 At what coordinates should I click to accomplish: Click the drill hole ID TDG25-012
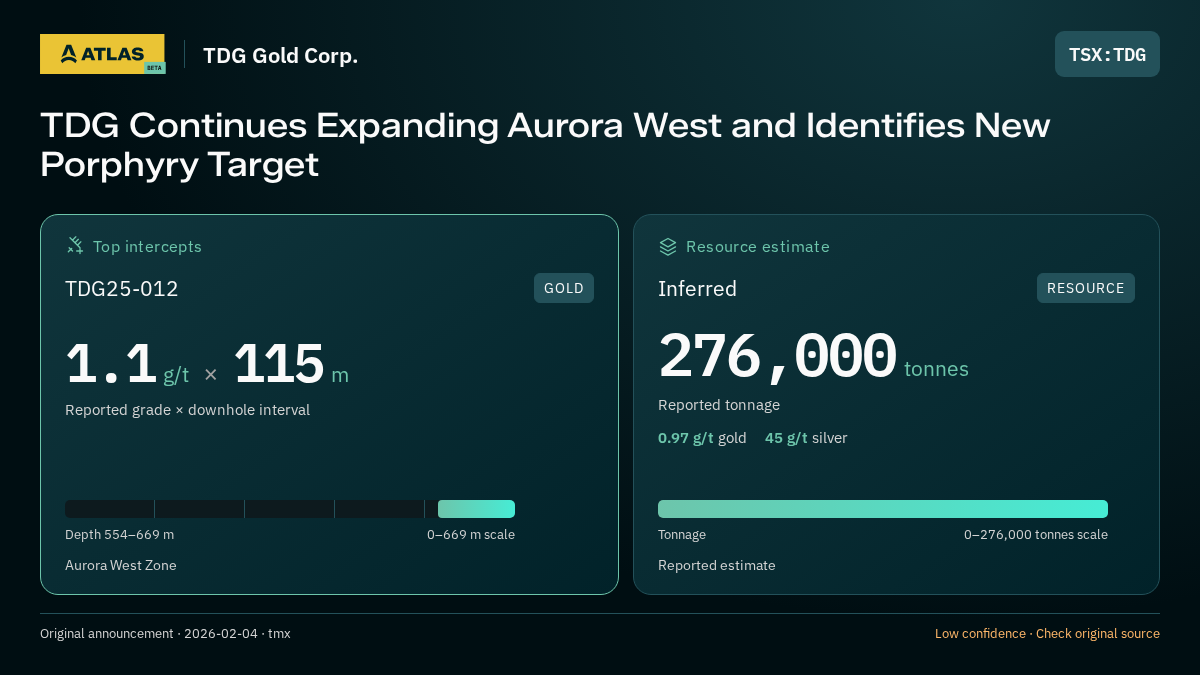(x=122, y=289)
